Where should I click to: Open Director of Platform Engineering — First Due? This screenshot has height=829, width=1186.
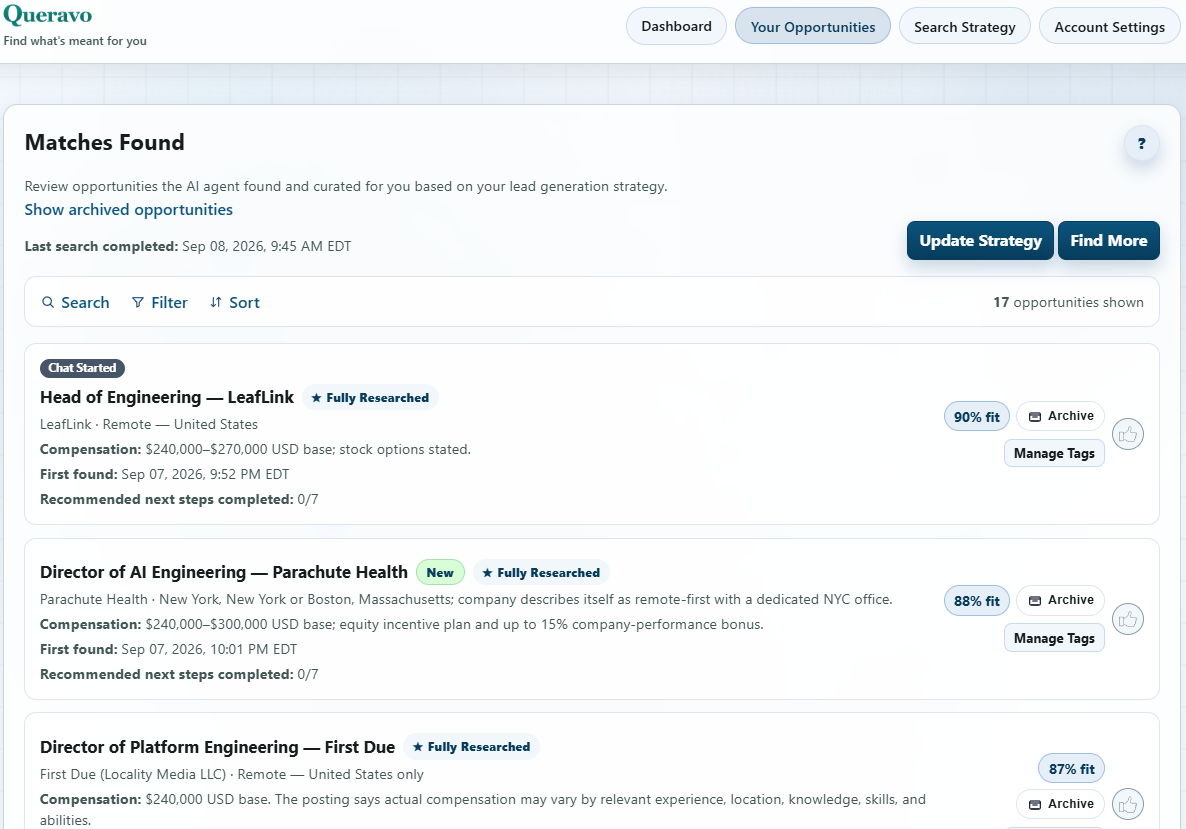click(x=217, y=747)
